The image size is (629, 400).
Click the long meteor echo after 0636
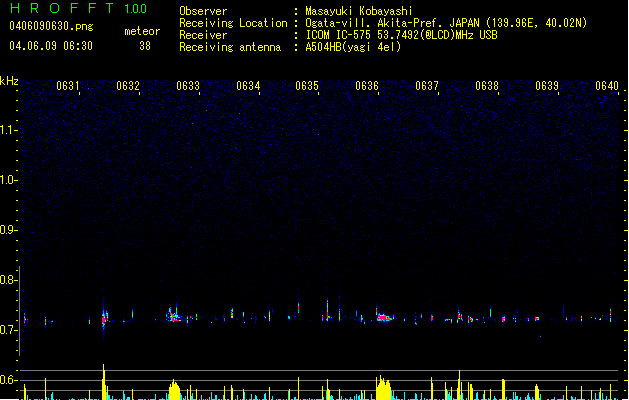pos(384,317)
